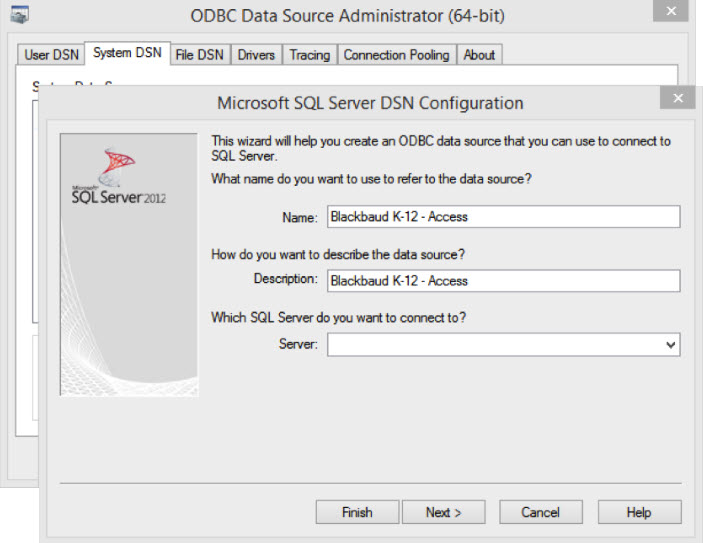Expand the Server dropdown arrow
The width and height of the screenshot is (703, 543).
pyautogui.click(x=671, y=345)
